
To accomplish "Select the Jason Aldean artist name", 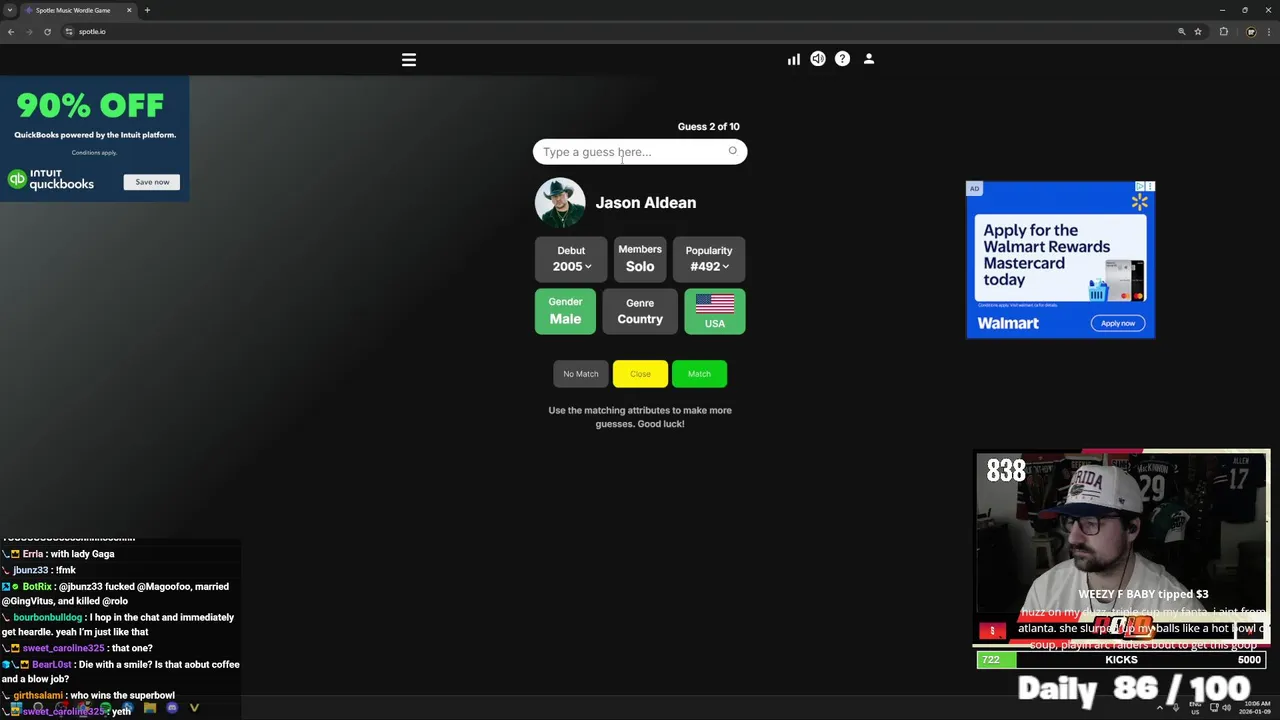I will coord(646,203).
